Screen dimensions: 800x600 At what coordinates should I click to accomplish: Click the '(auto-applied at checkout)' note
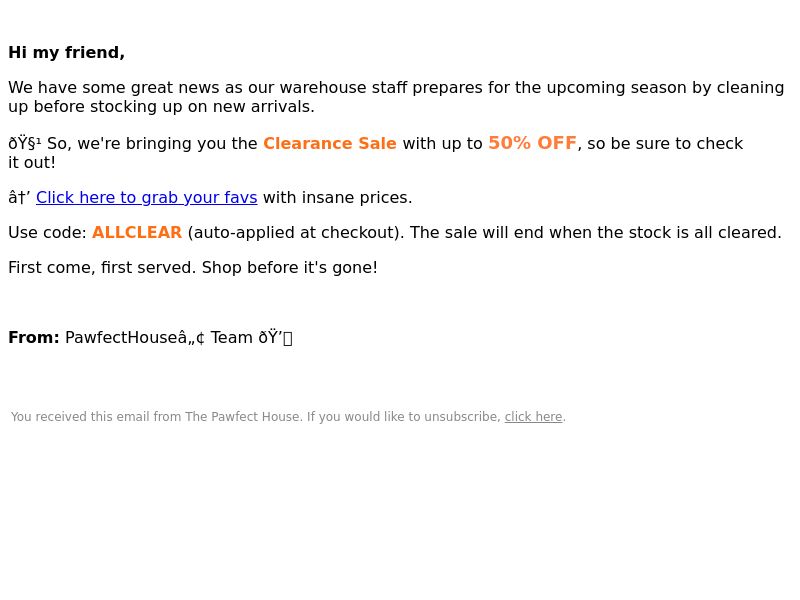(296, 233)
